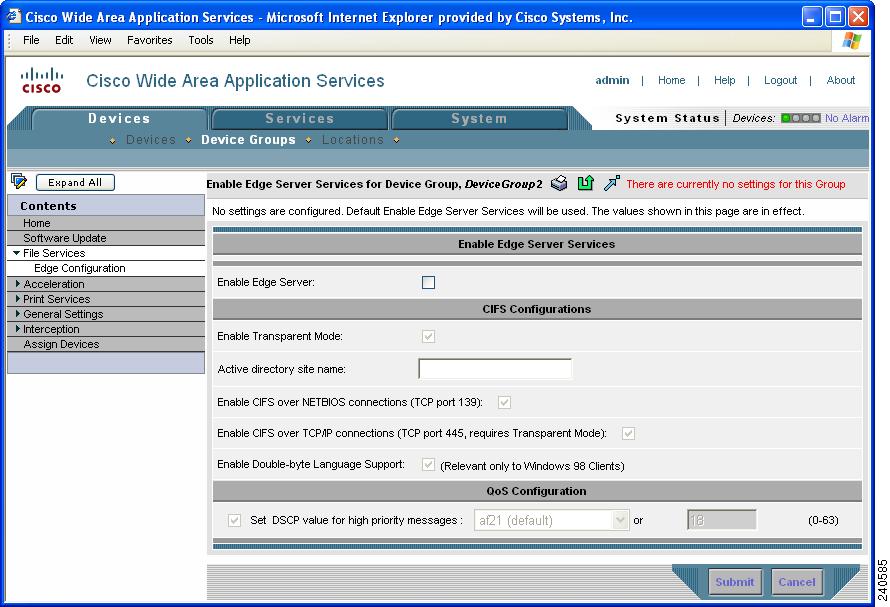Click the 'No settings are configured' message
Viewport: 890px width, 607px height.
point(508,211)
